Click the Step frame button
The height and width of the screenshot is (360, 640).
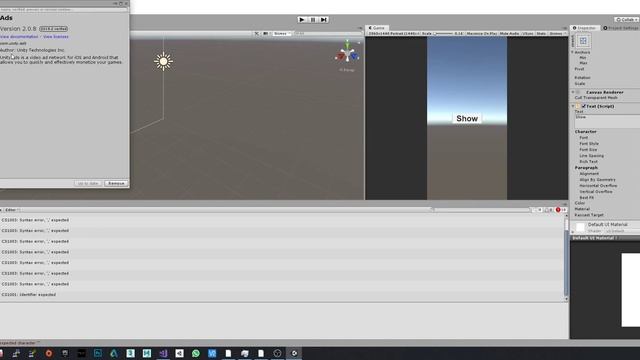point(324,20)
